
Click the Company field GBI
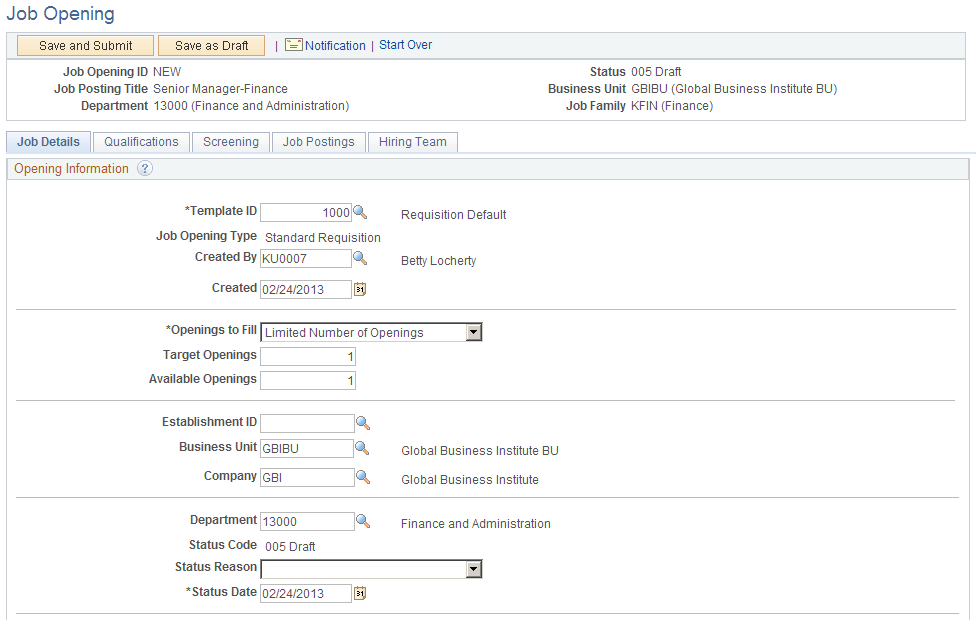(307, 477)
